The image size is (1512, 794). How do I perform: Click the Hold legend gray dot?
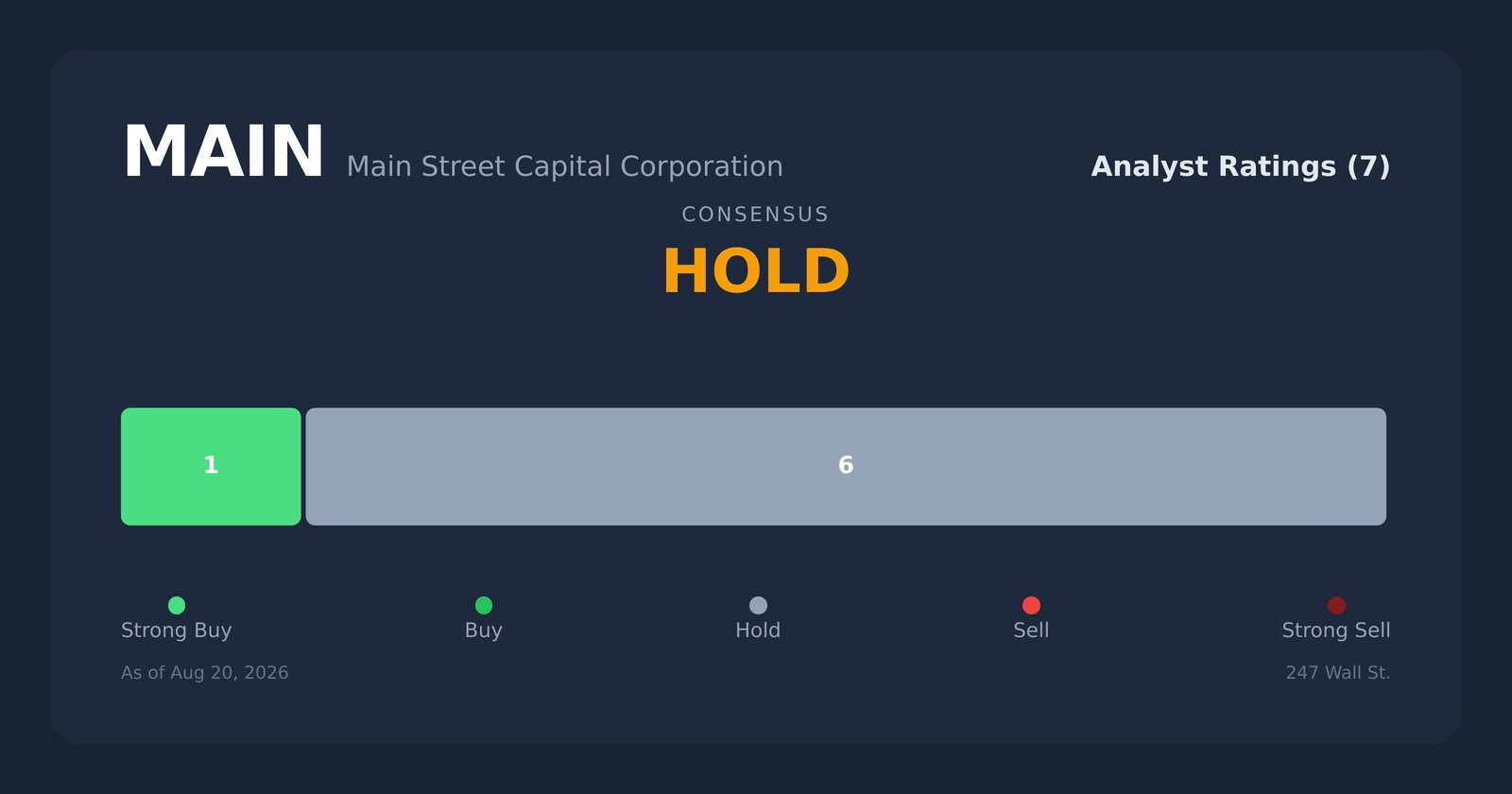(758, 605)
